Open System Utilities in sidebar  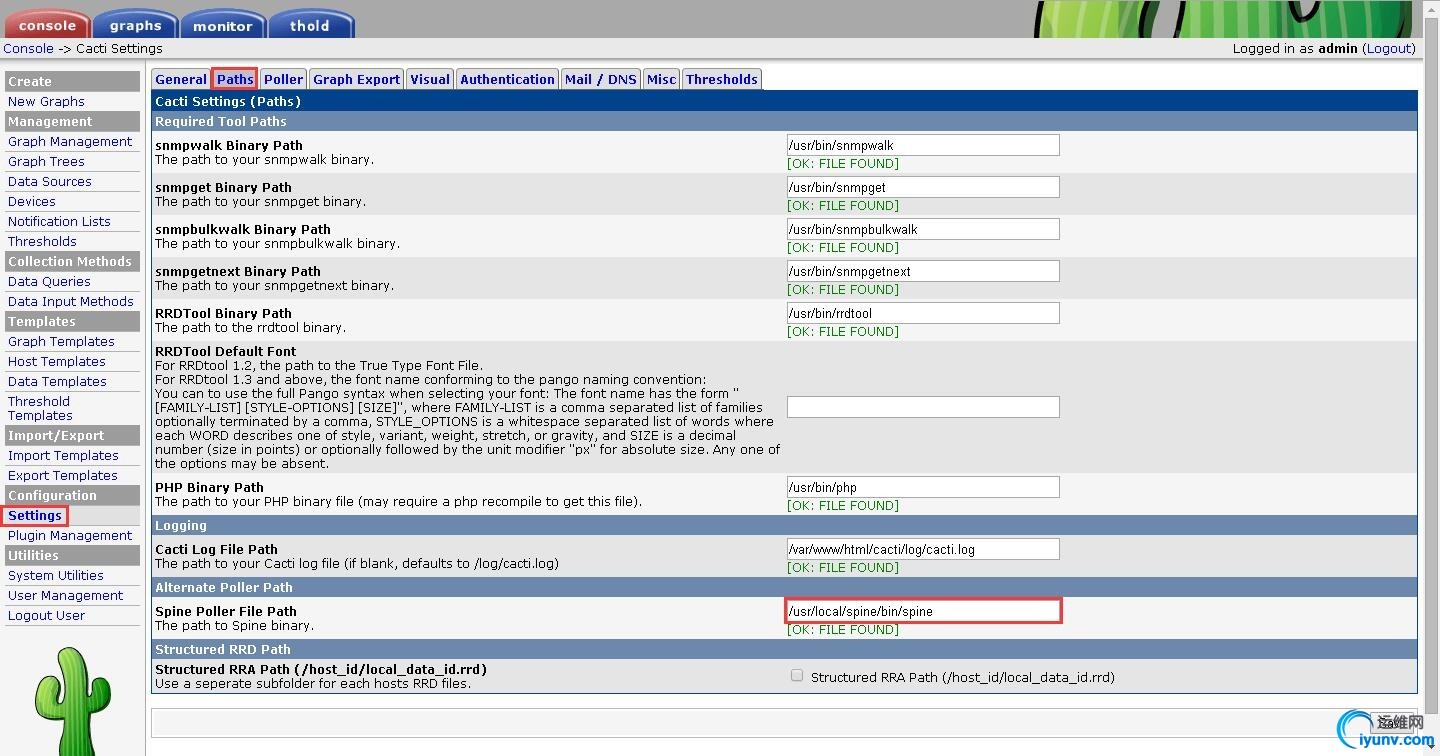click(x=56, y=575)
